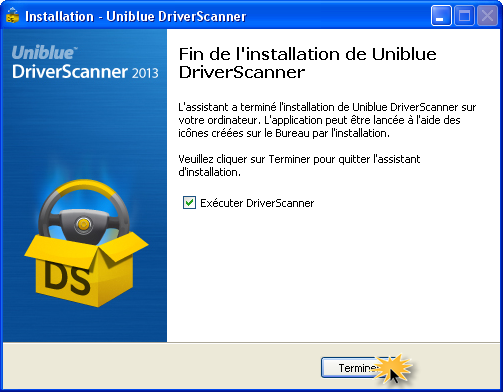Click the title bar text 'Installation - Uniblue DriverScanner'
The width and height of the screenshot is (503, 392).
pyautogui.click(x=136, y=16)
